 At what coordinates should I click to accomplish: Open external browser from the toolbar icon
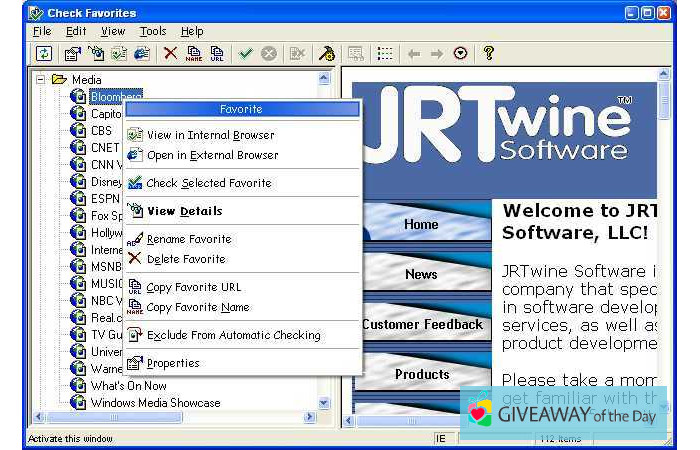click(142, 54)
